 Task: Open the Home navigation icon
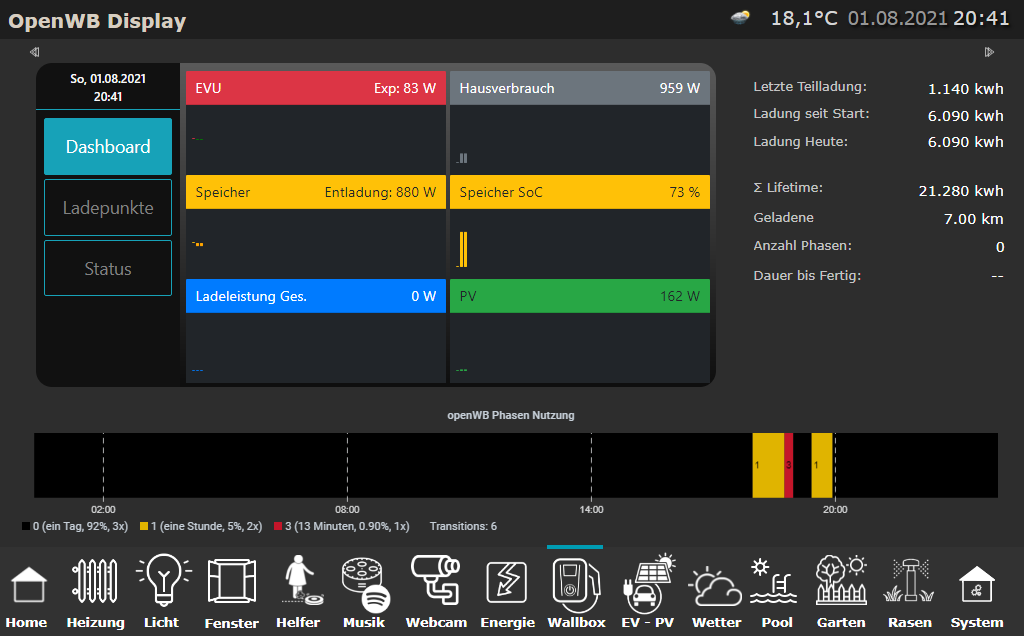(x=27, y=585)
